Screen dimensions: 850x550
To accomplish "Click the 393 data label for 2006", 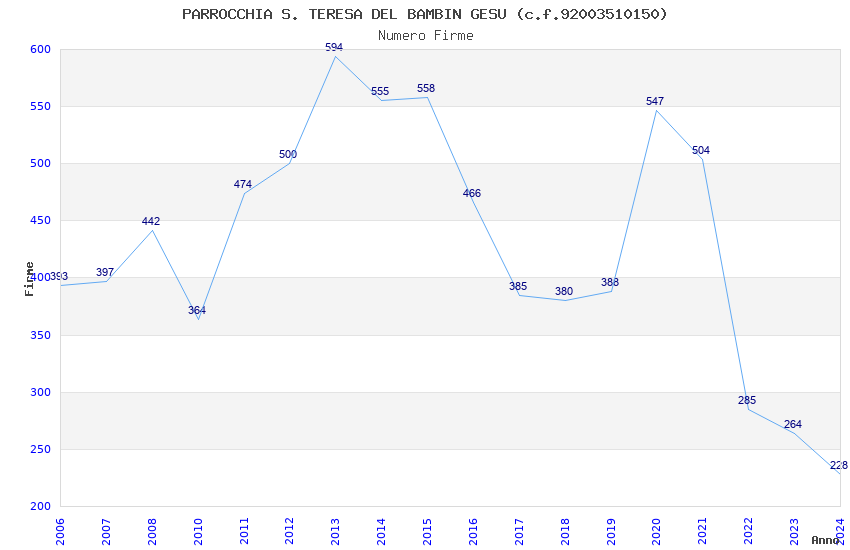I will coord(59,277).
